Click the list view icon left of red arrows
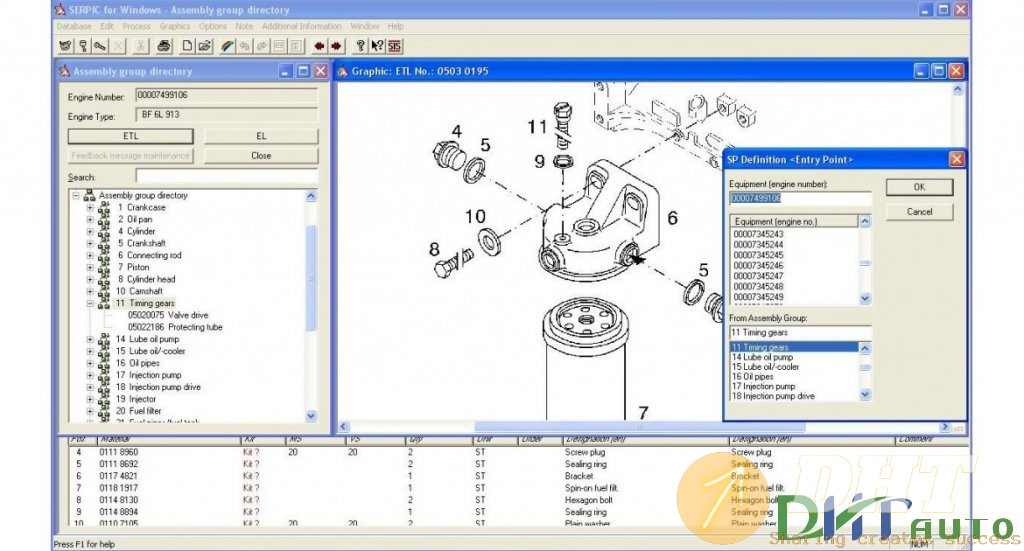 coord(279,46)
